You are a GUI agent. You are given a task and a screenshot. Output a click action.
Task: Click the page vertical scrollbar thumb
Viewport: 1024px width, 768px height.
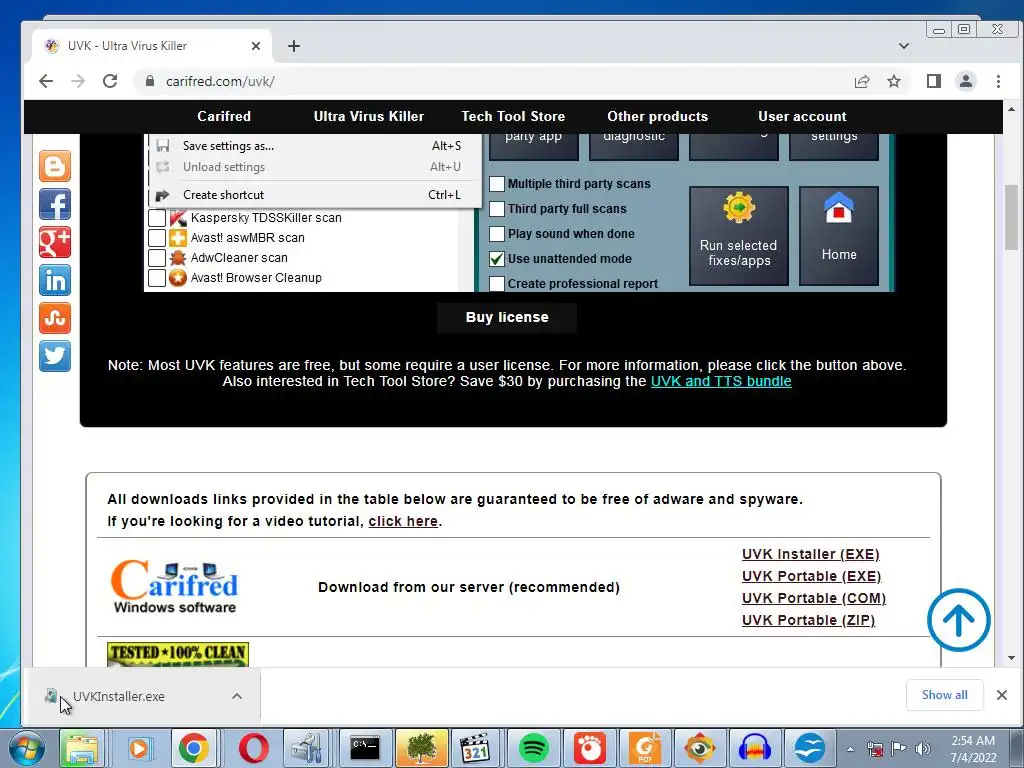point(1011,217)
